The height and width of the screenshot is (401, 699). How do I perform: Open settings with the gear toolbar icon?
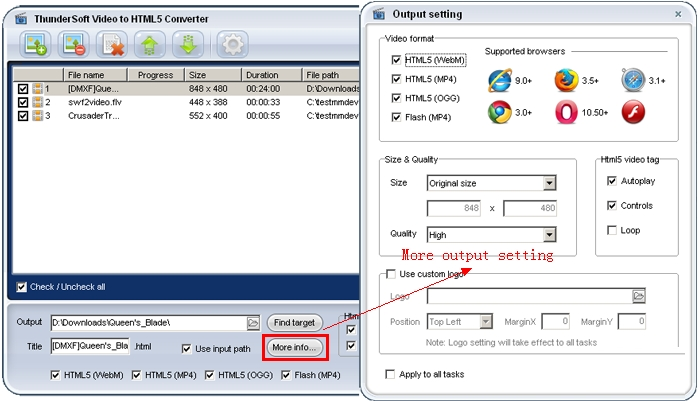232,45
